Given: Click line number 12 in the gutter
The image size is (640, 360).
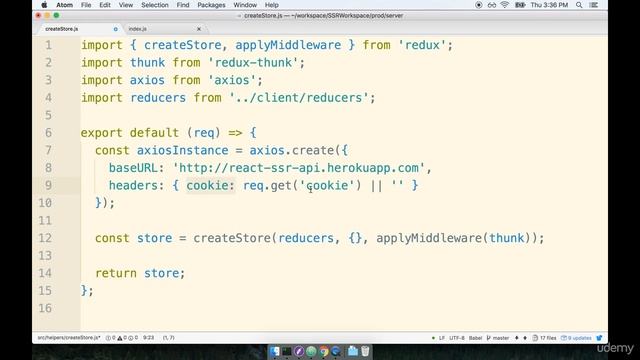Looking at the screenshot, I should click(45, 238).
